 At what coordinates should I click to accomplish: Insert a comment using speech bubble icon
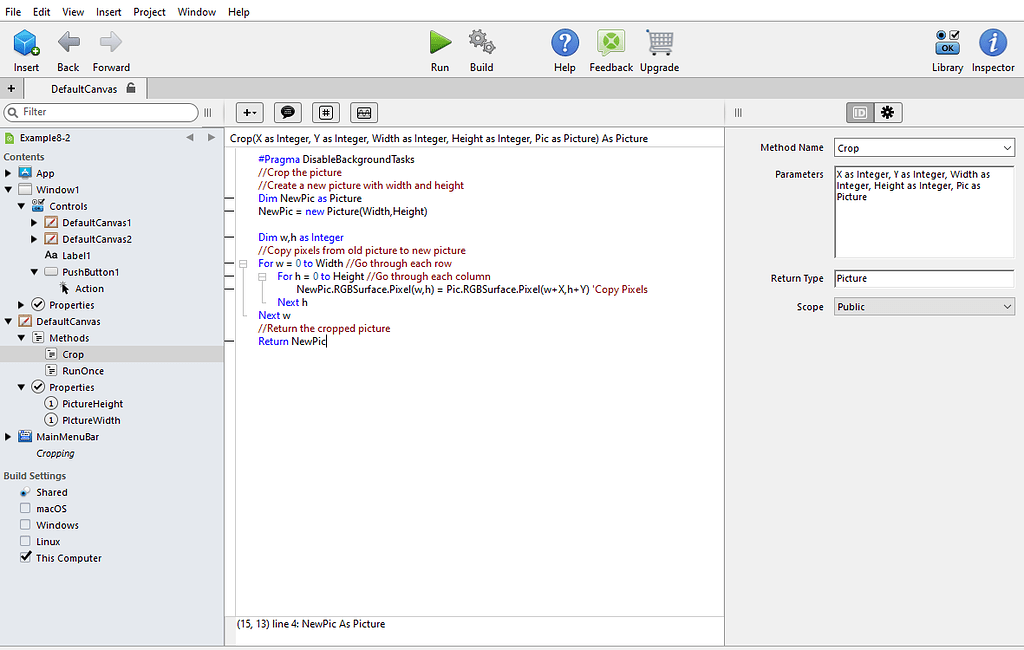click(x=288, y=112)
